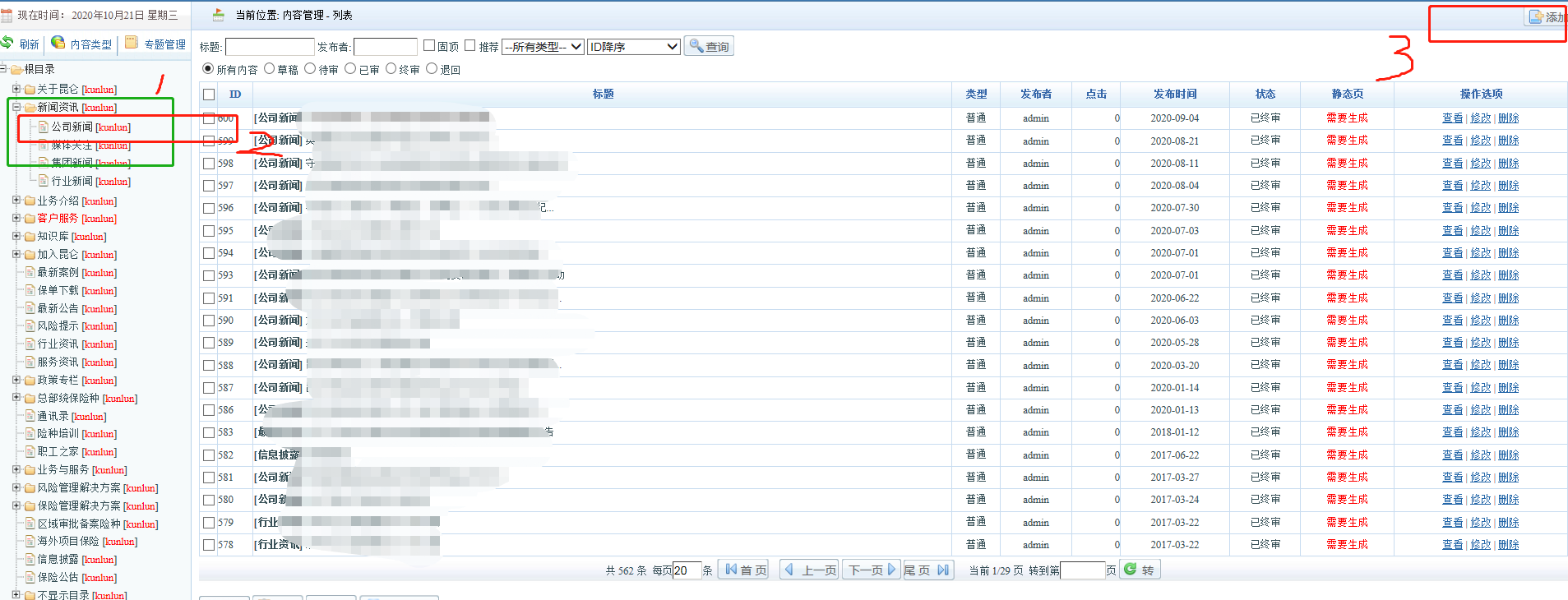The image size is (1568, 600).
Task: Click the page icon beside 最新公告
Action: pos(30,308)
